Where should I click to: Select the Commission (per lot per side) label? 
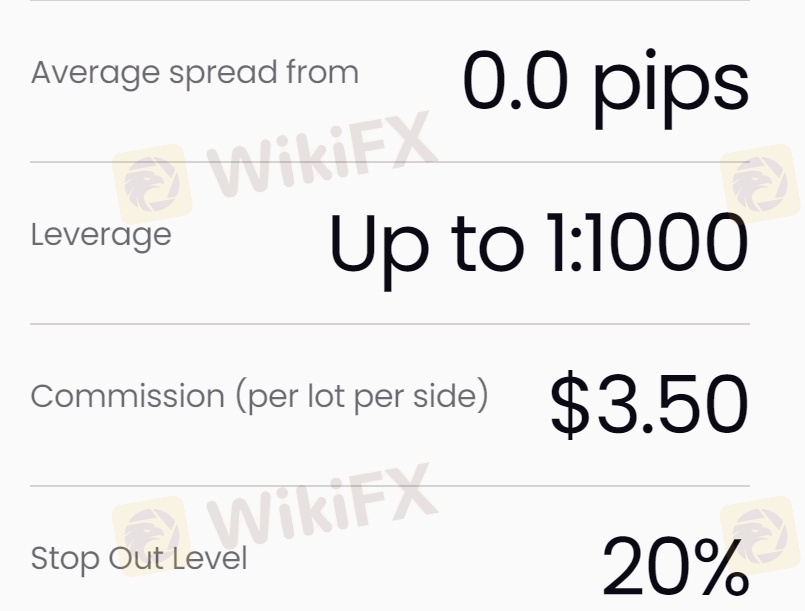pyautogui.click(x=260, y=397)
